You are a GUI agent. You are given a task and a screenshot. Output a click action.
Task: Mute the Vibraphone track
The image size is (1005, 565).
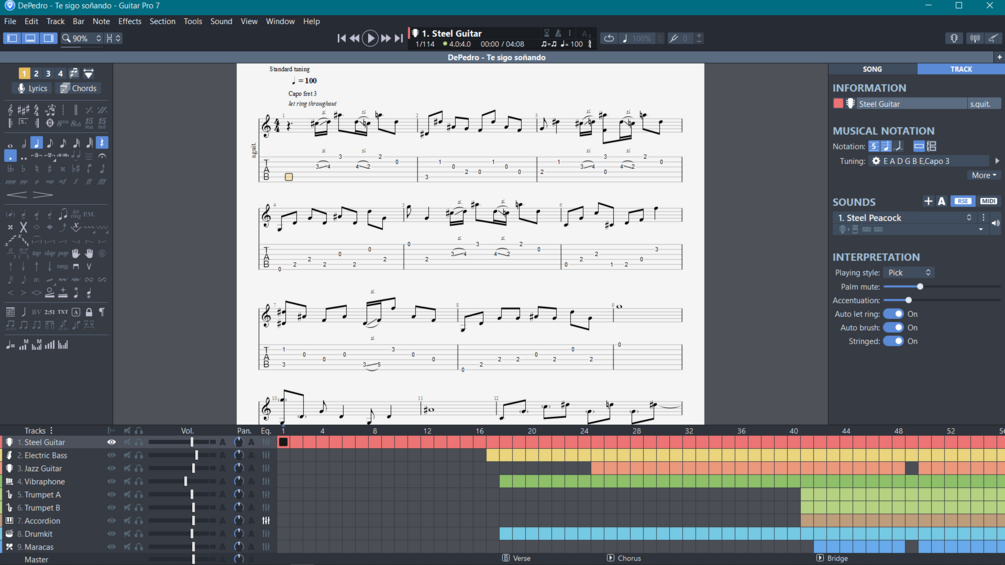pos(128,482)
